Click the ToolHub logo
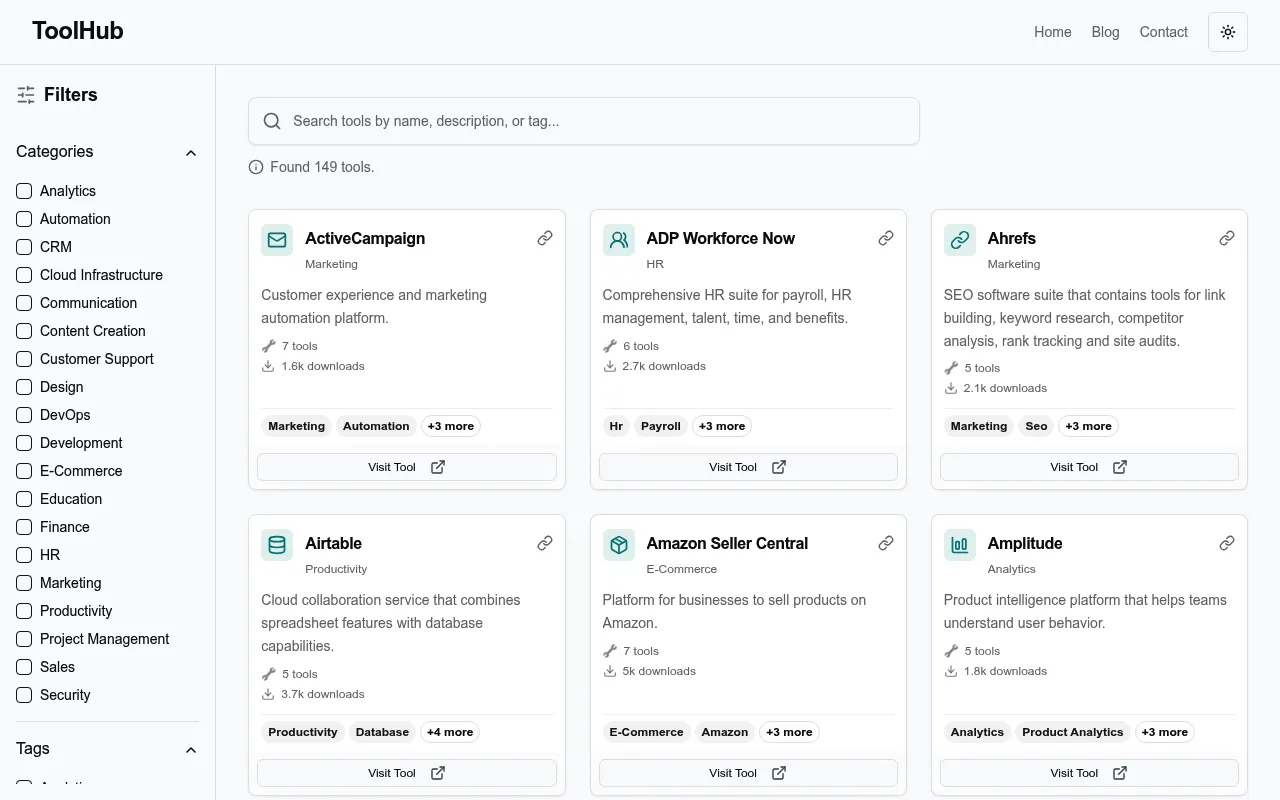This screenshot has width=1280, height=800. point(78,31)
